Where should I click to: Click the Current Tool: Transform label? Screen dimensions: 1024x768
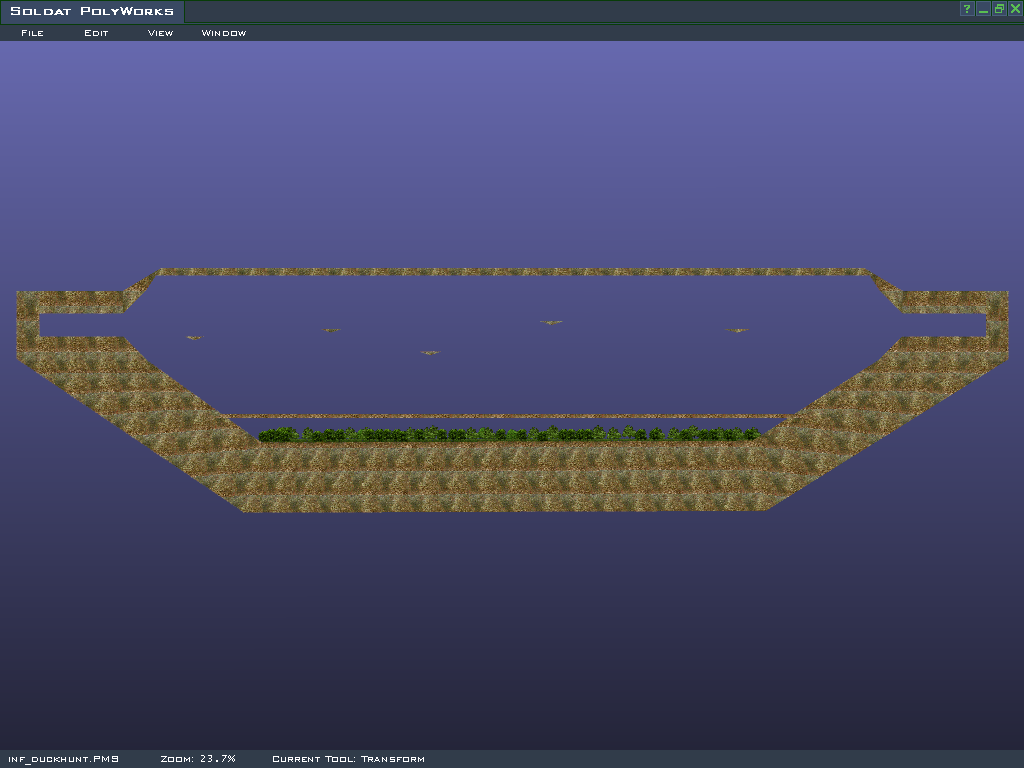click(348, 759)
